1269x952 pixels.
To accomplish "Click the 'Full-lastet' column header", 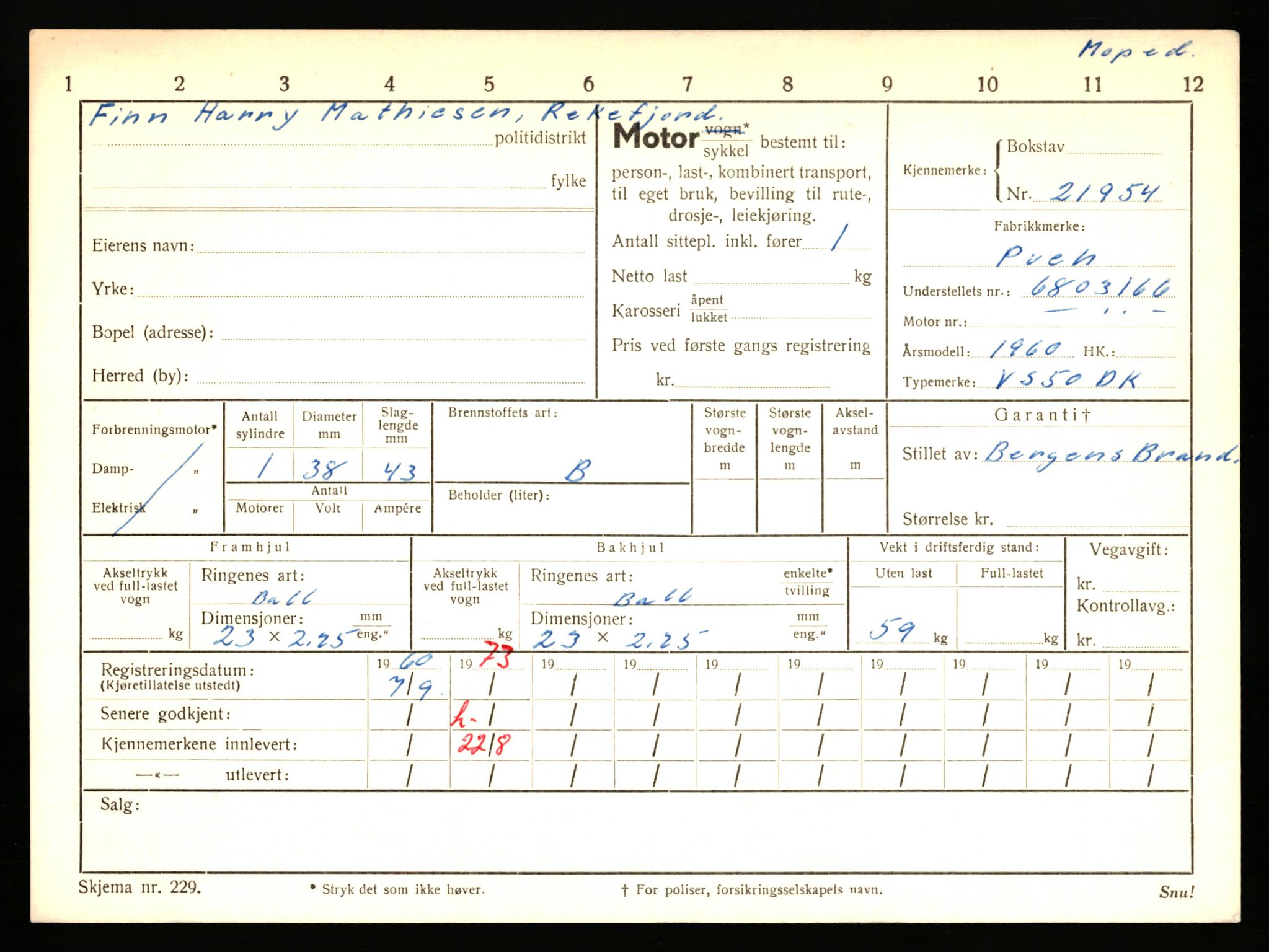I will (1011, 573).
